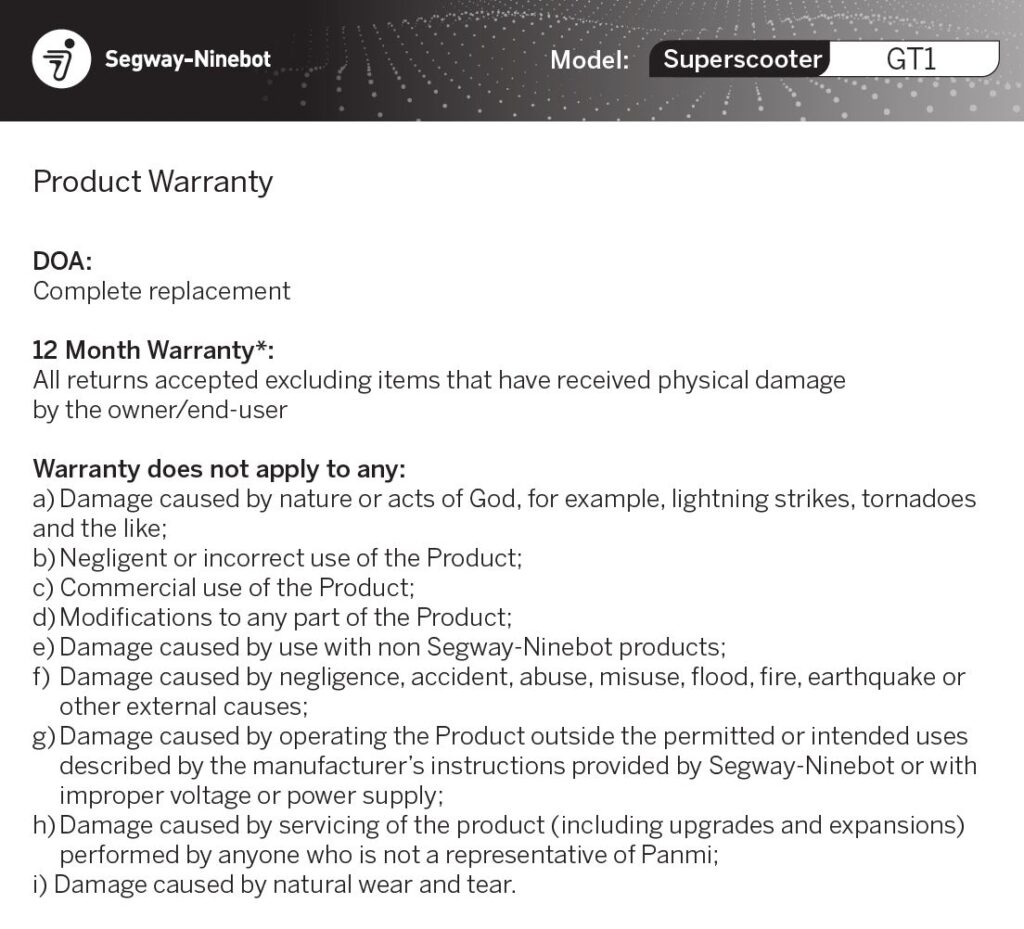
Task: Click the Product Warranty heading
Action: coord(153,181)
